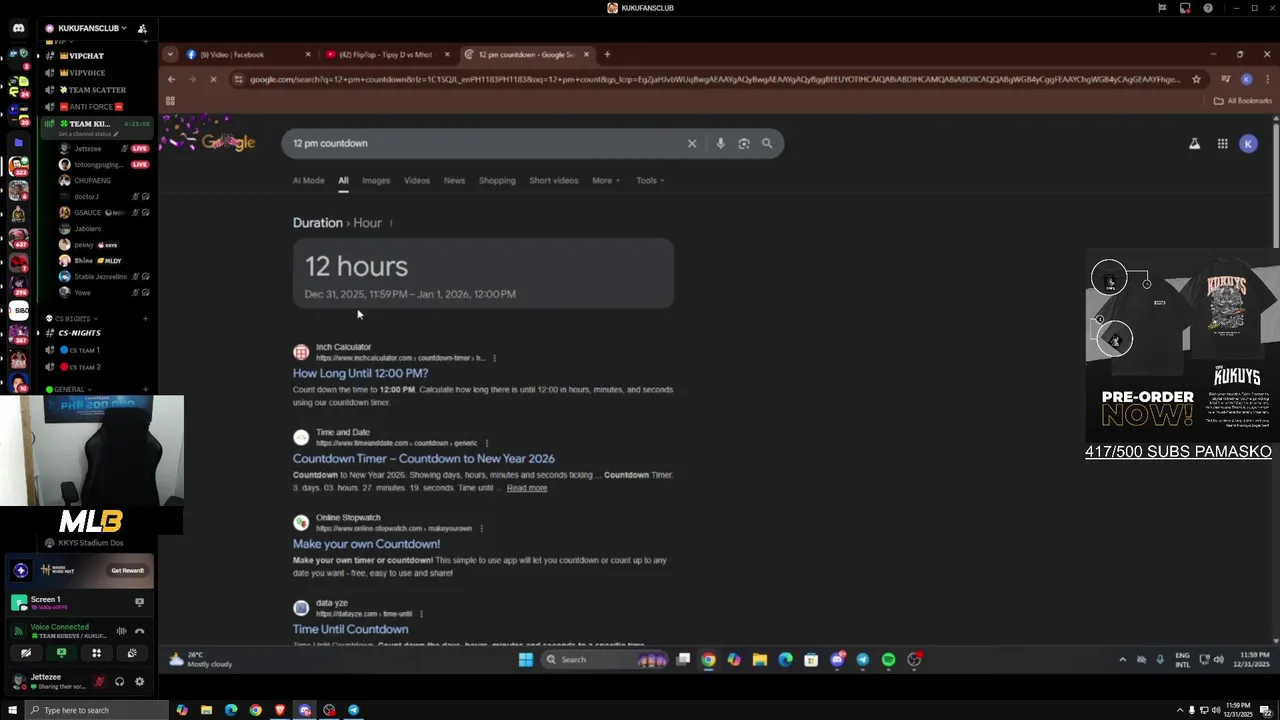Open Spotify from the shared screen taskbar

tap(888, 660)
